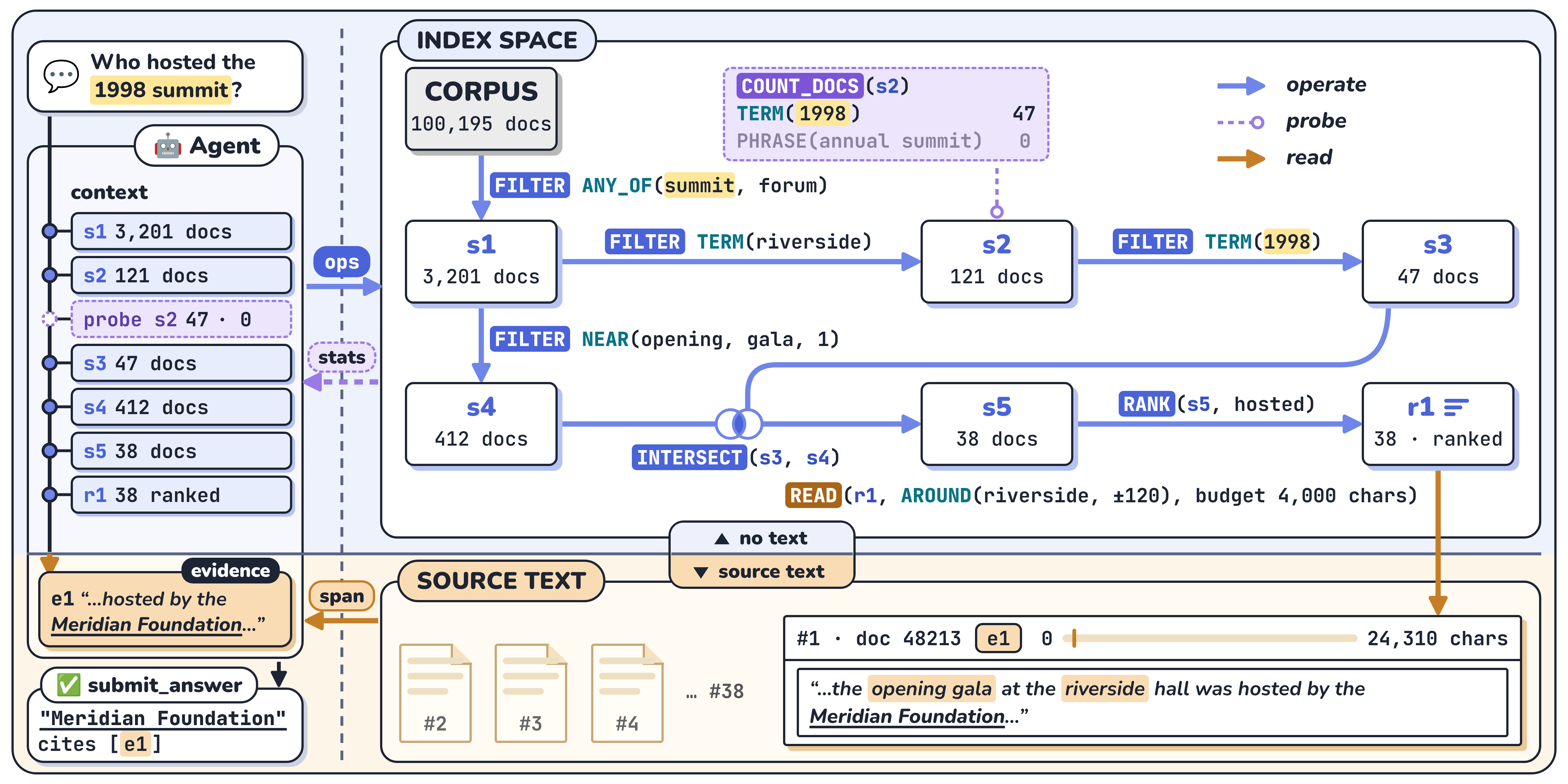This screenshot has width=1568, height=784.
Task: Click context row s2 121 docs
Action: [x=181, y=275]
